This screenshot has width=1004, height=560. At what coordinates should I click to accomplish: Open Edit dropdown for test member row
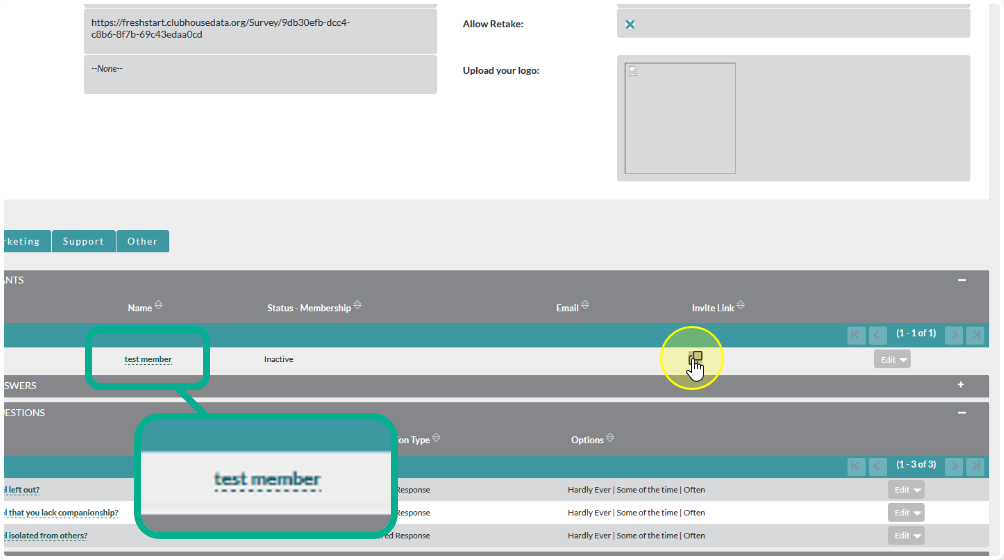click(892, 360)
